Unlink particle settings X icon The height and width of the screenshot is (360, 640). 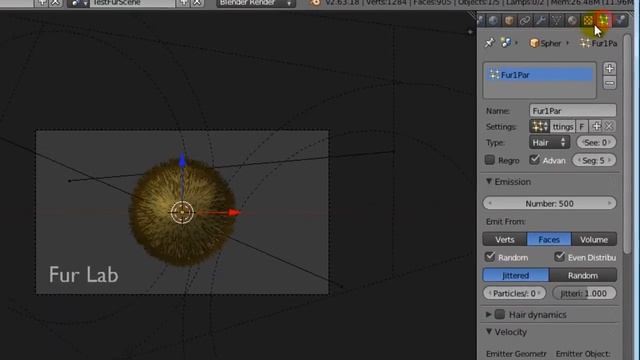(609, 127)
